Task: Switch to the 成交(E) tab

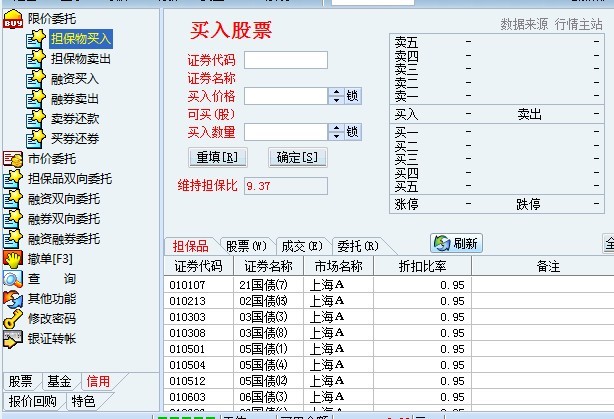Action: [300, 245]
